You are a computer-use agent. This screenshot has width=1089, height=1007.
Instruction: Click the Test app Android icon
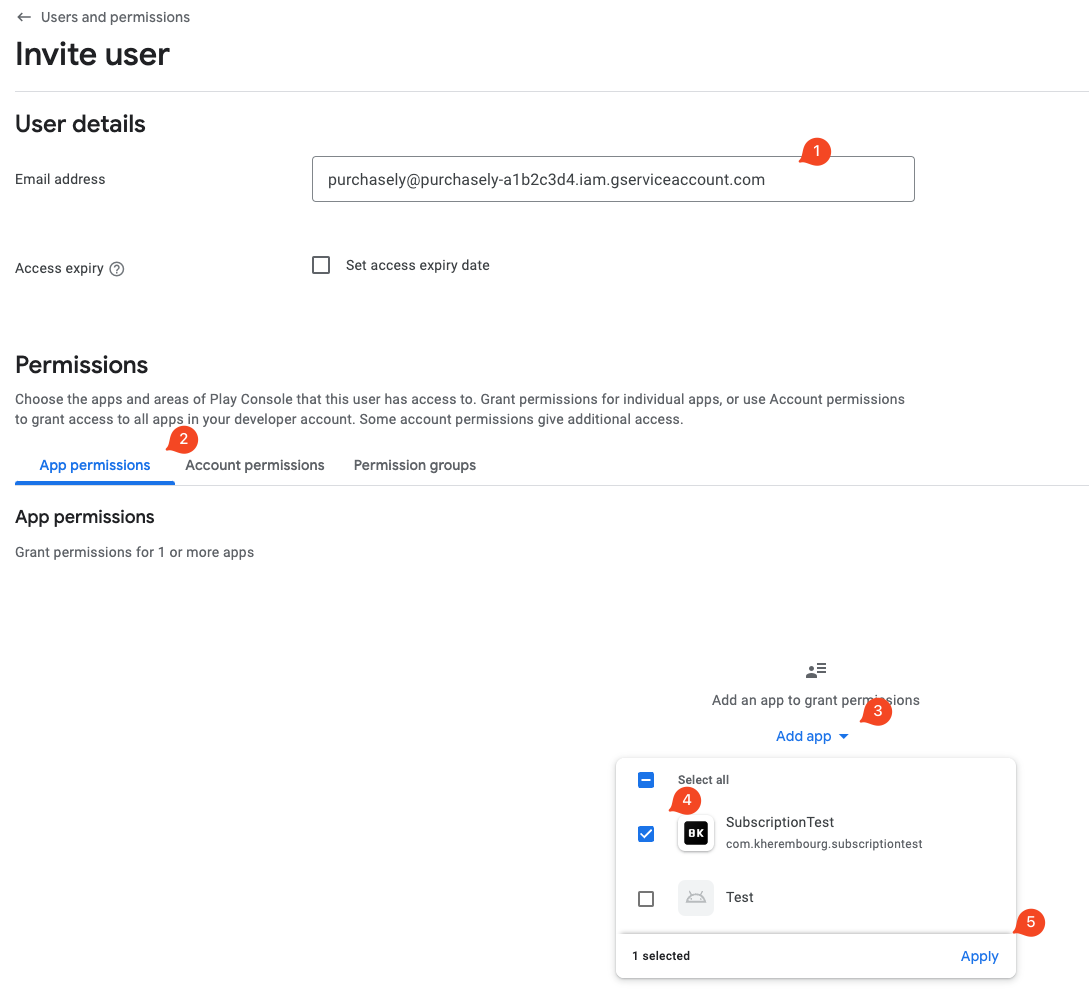pos(696,897)
